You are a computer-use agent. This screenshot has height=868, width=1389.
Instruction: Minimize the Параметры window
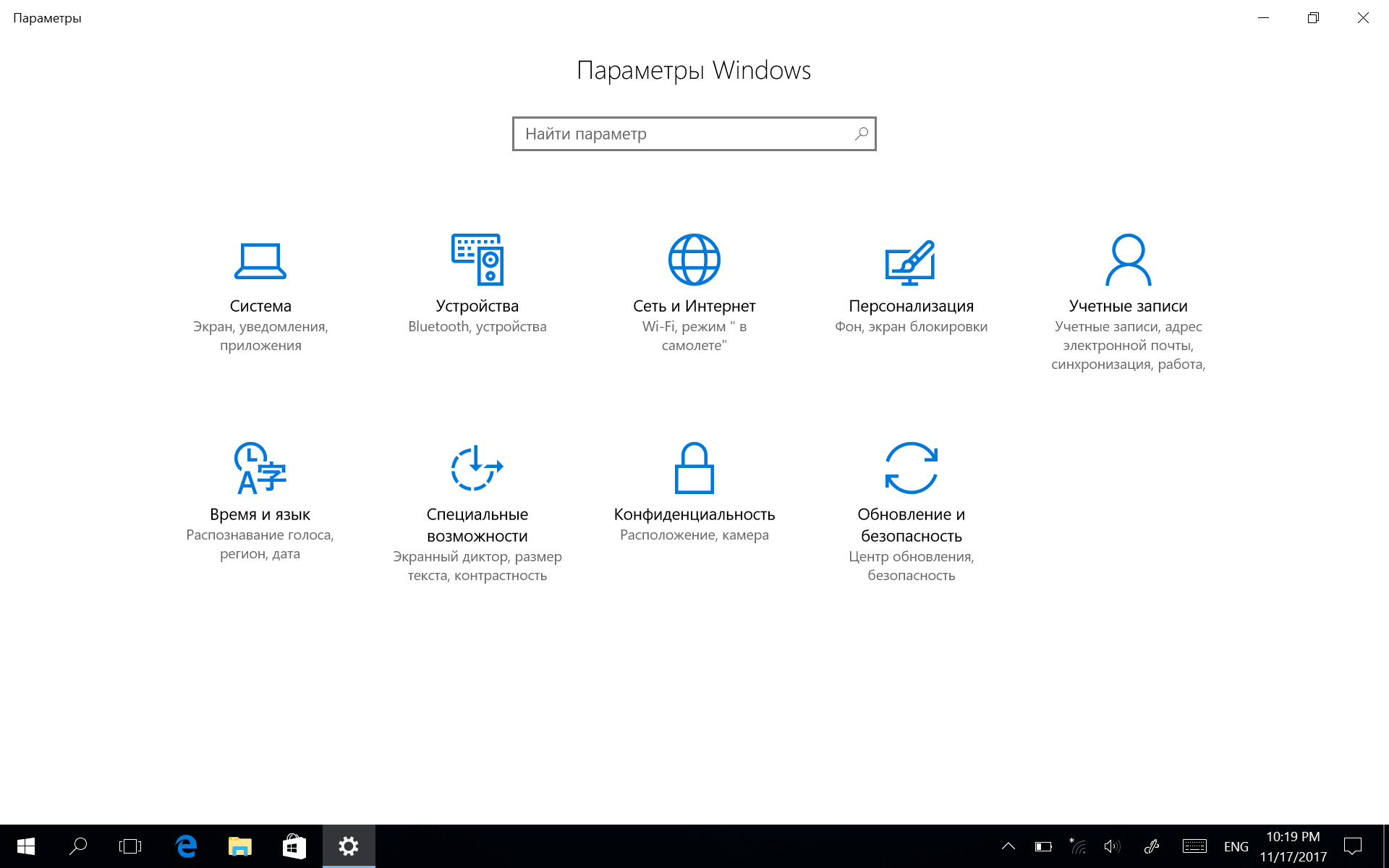click(x=1264, y=17)
